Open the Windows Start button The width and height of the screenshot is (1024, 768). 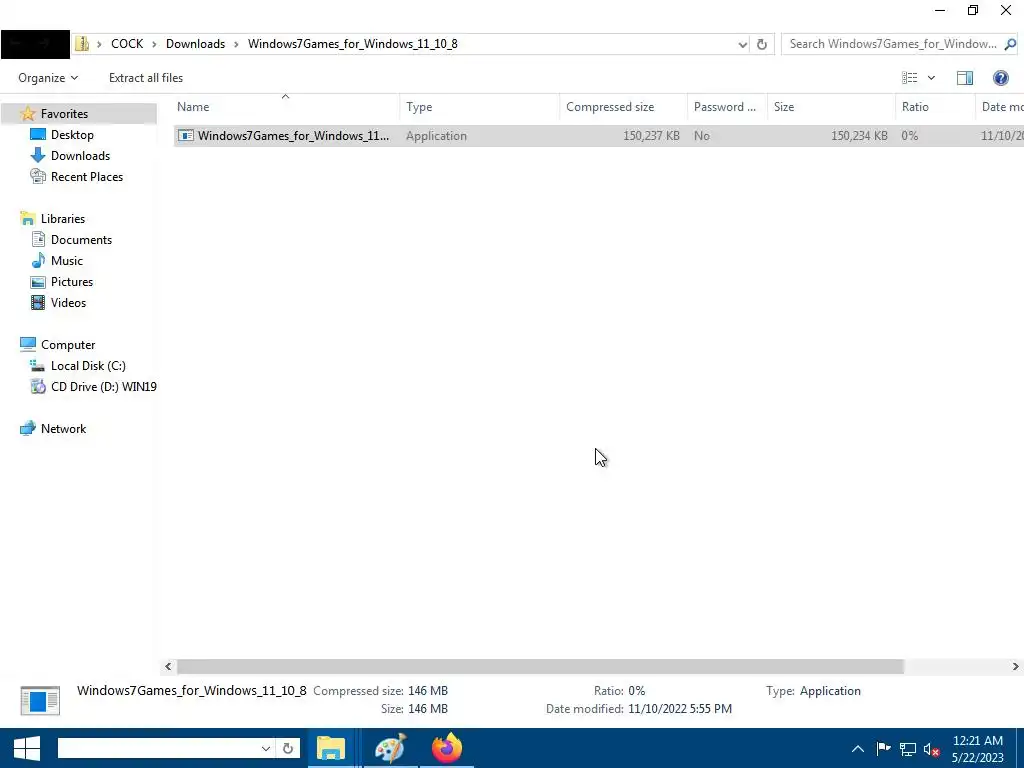pos(27,748)
